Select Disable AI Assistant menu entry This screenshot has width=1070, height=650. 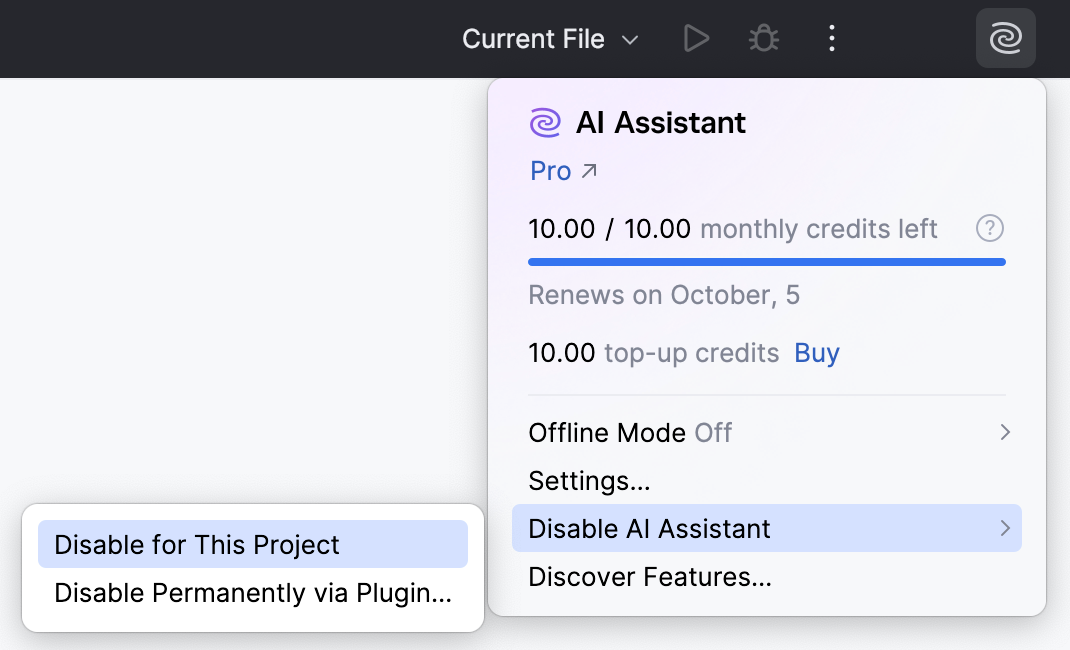click(766, 528)
